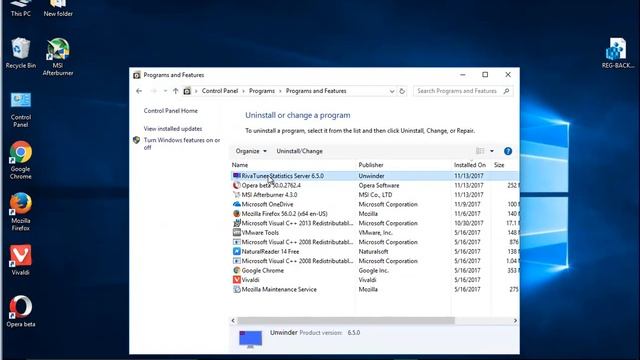Open Turn Windows features on or off

182,144
